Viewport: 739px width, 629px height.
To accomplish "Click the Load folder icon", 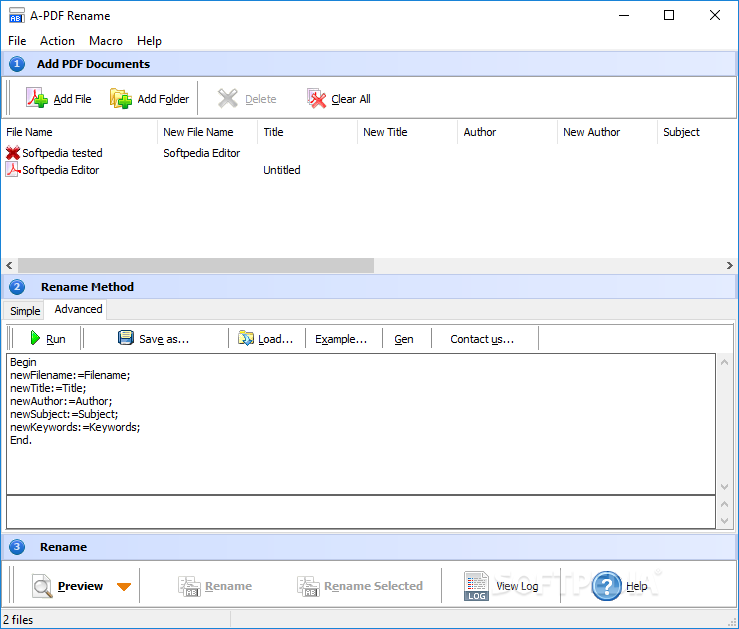I will [246, 338].
